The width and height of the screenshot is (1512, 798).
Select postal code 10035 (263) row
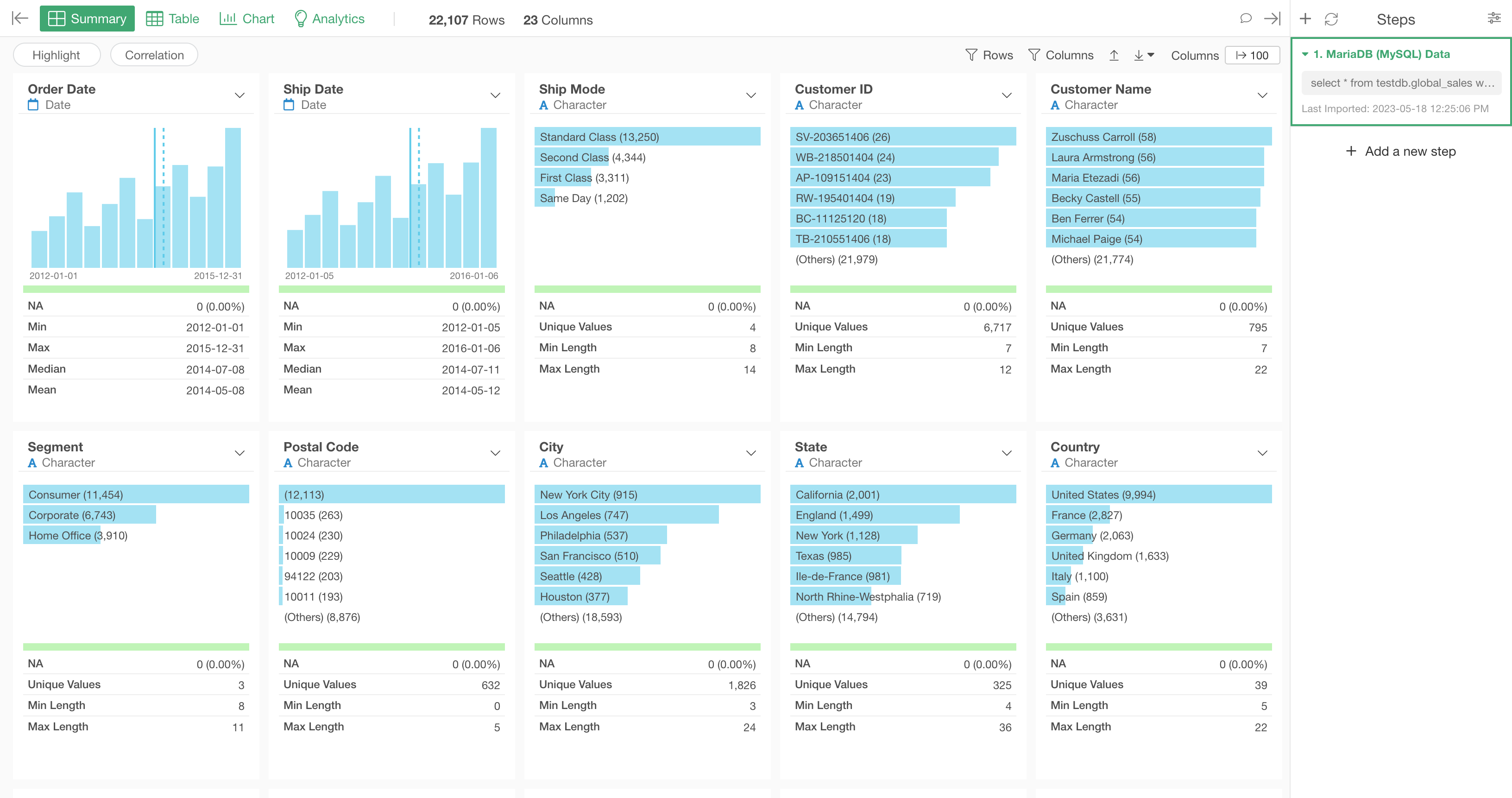tap(391, 515)
